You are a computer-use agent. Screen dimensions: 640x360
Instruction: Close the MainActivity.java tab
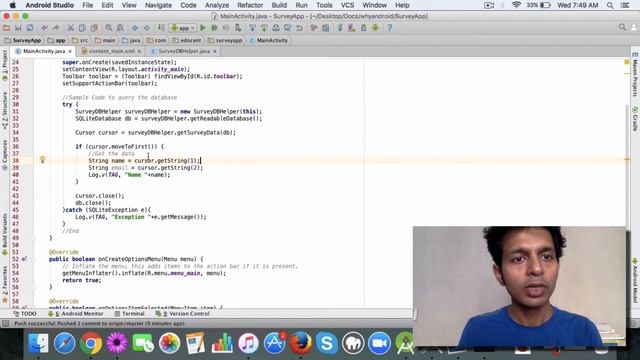click(70, 51)
